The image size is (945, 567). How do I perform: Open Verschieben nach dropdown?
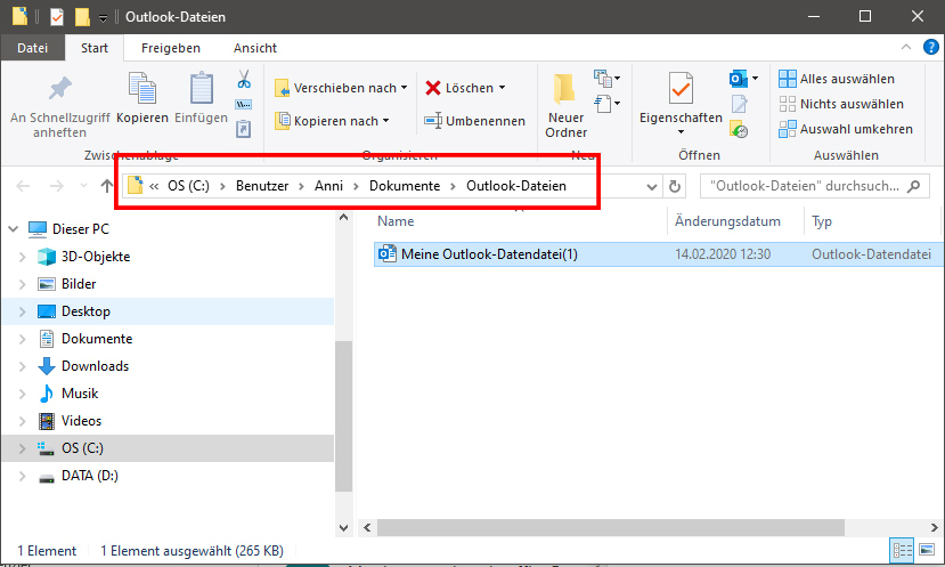click(341, 88)
